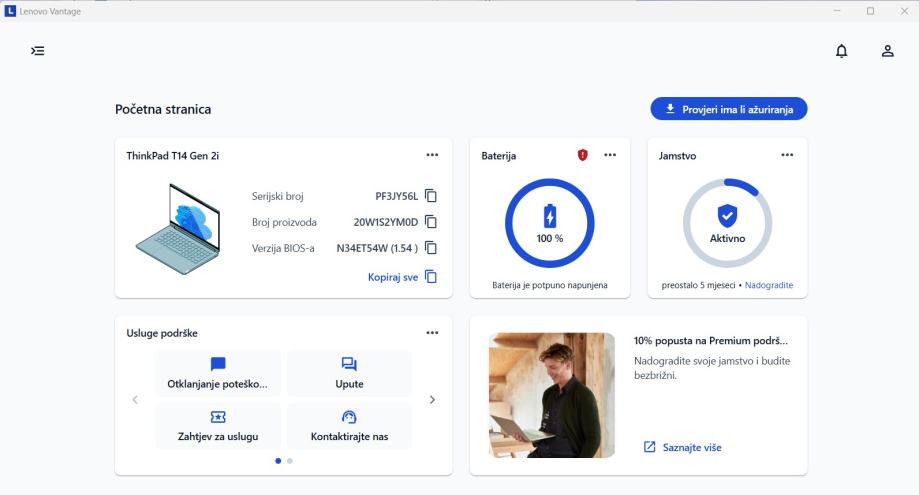Open ThinkPad T14 card more options

pyautogui.click(x=432, y=155)
